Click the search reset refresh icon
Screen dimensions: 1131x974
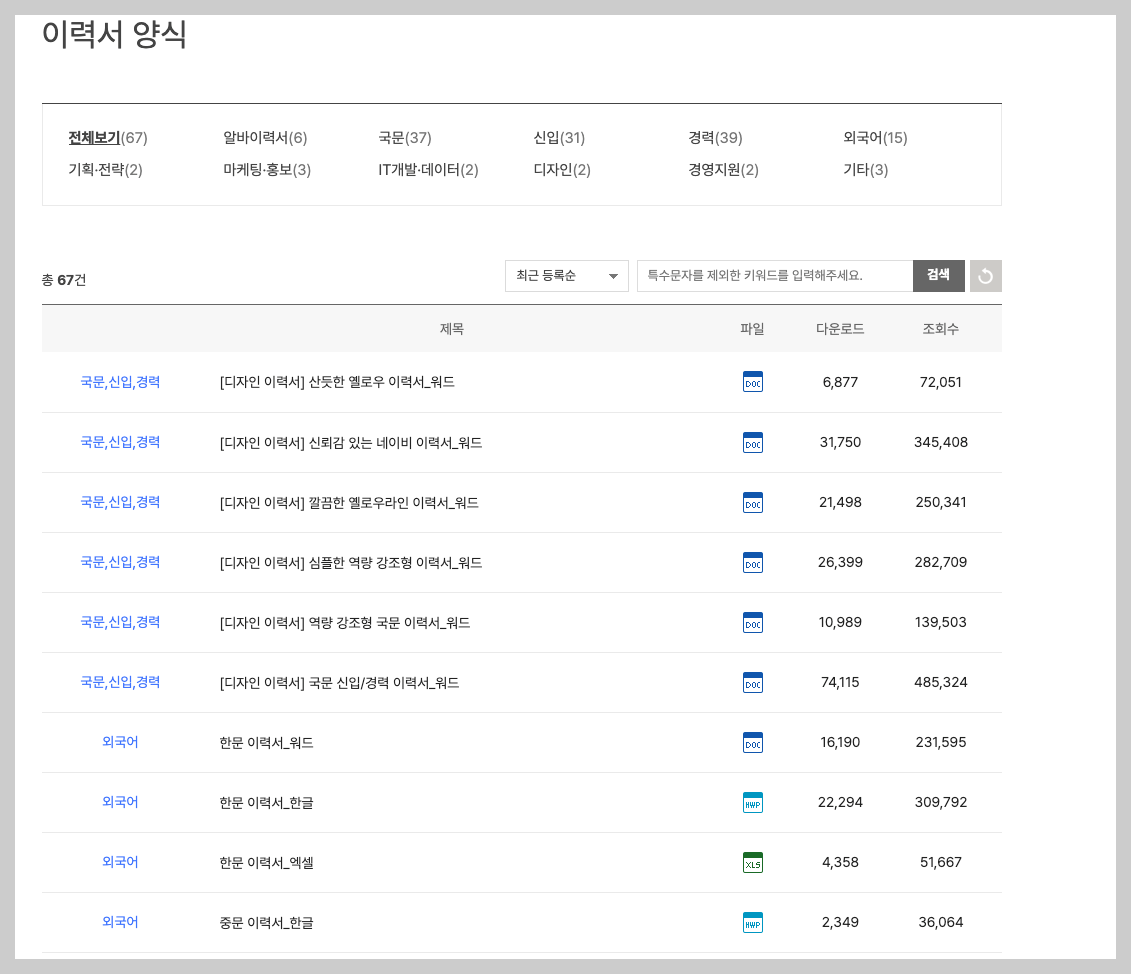pyautogui.click(x=985, y=275)
